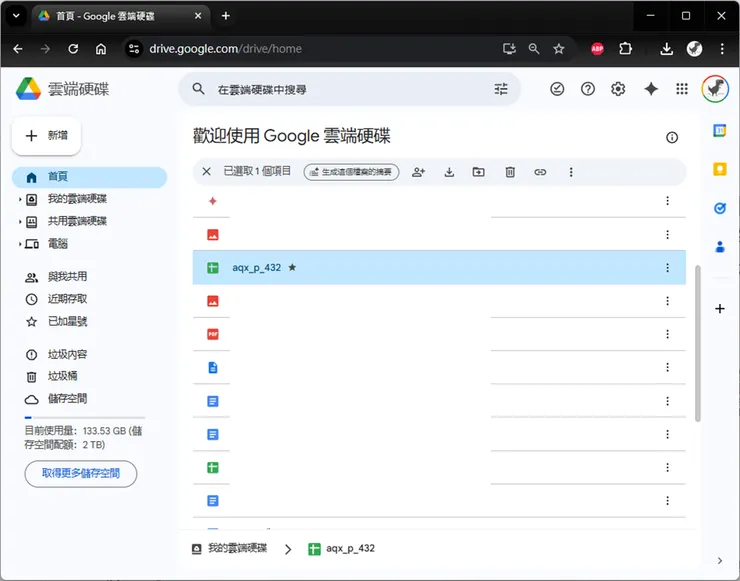Clear the current selection with X

206,171
